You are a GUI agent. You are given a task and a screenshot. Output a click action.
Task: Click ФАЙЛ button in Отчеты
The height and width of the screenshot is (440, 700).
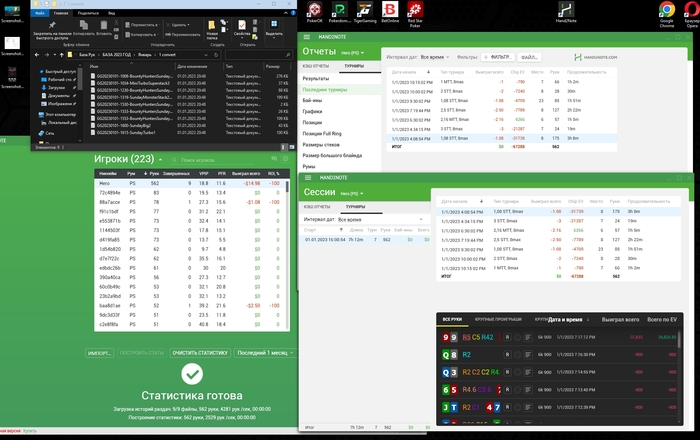(529, 57)
